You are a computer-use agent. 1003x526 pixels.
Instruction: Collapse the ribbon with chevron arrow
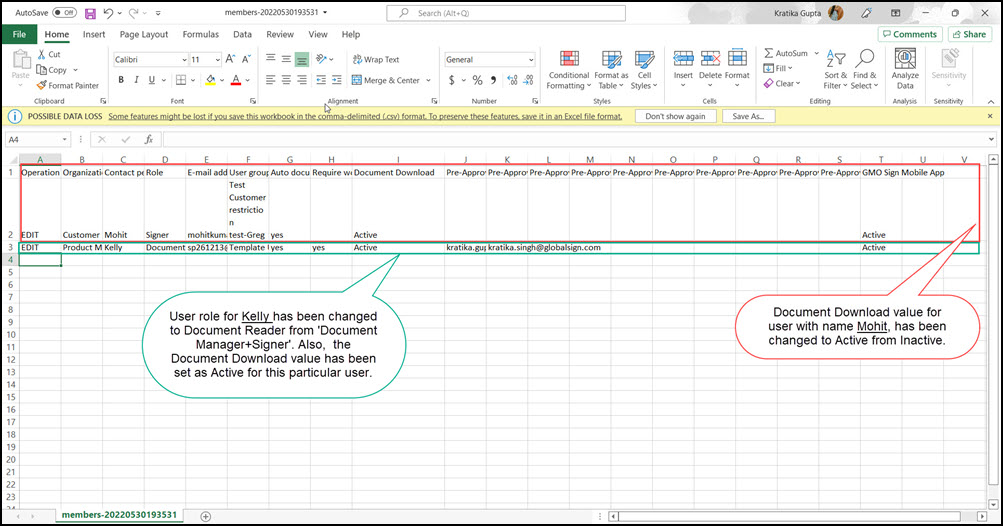tap(990, 102)
